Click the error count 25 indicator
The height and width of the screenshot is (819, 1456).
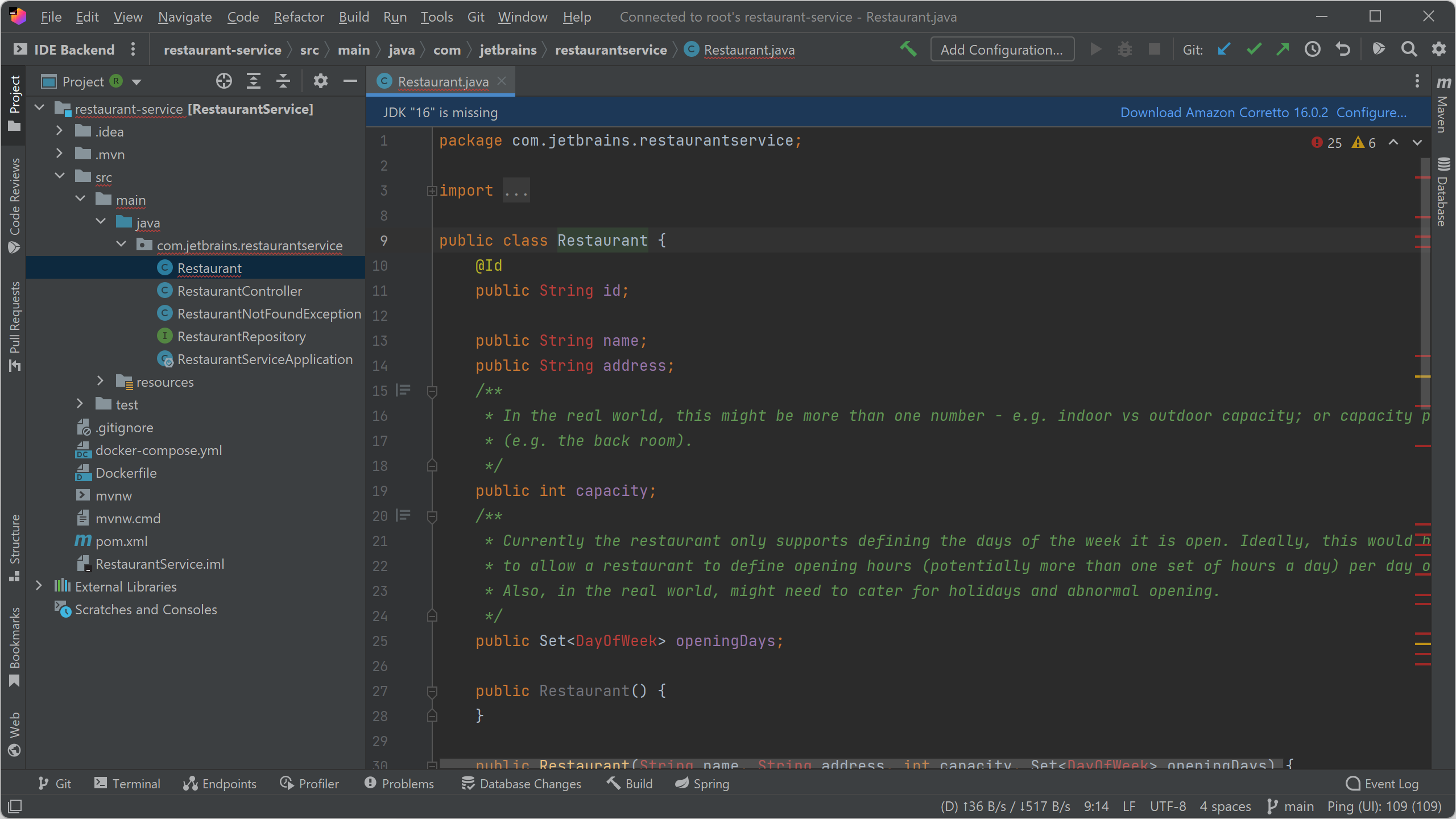click(x=1327, y=143)
